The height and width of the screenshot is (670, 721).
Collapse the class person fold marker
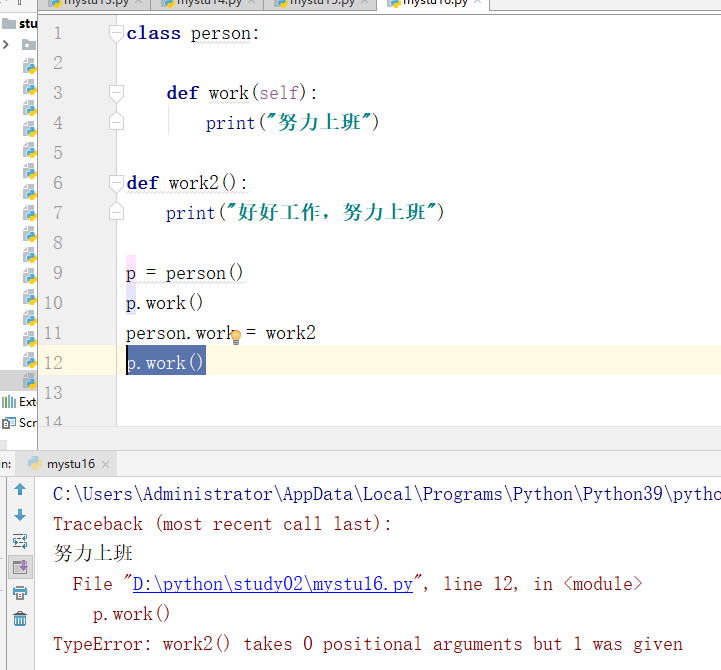116,34
